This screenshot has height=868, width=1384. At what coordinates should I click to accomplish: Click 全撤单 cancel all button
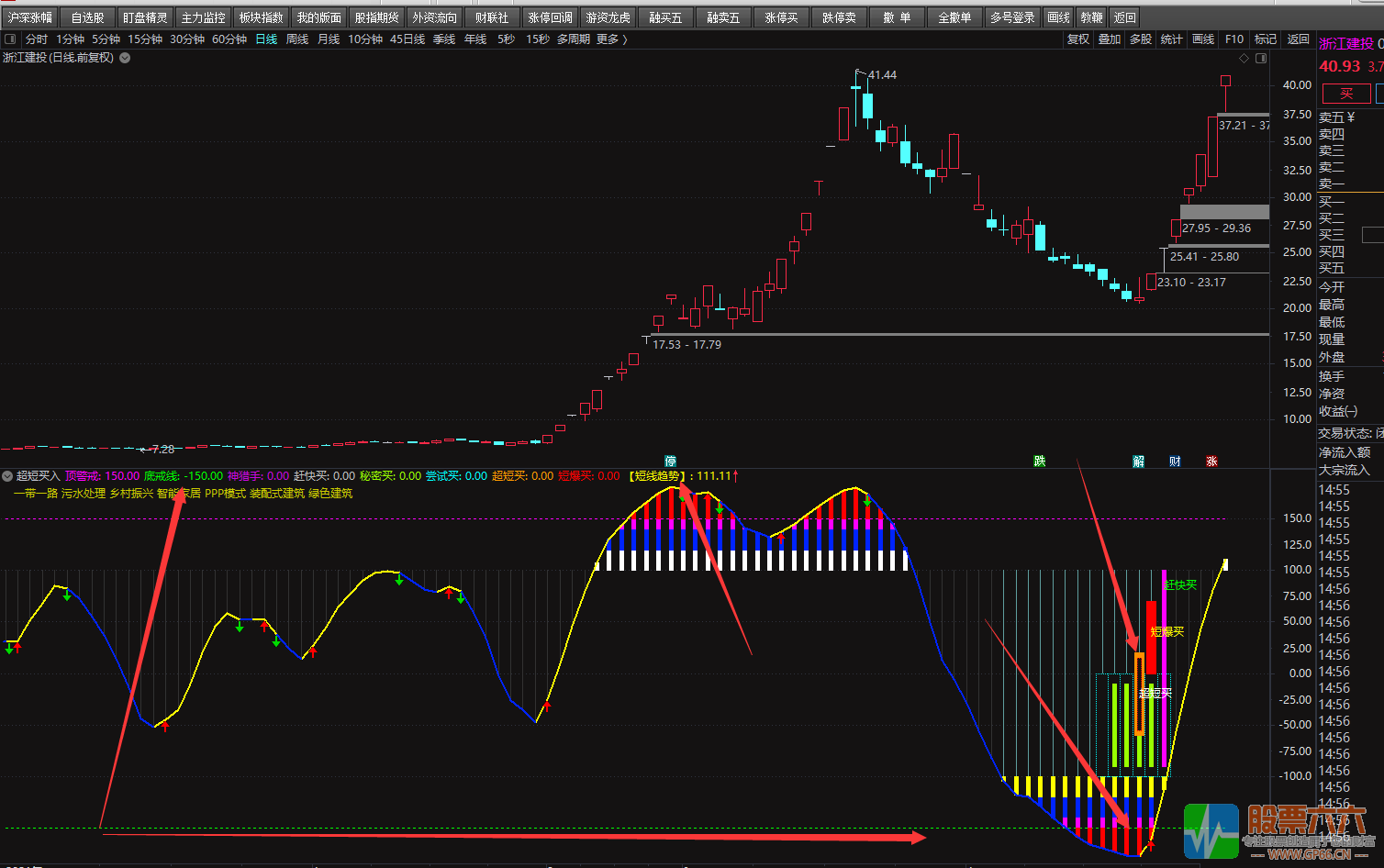click(954, 17)
